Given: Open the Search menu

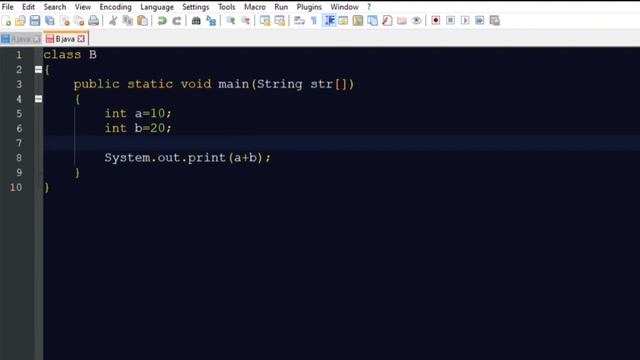Looking at the screenshot, I should click(x=55, y=7).
